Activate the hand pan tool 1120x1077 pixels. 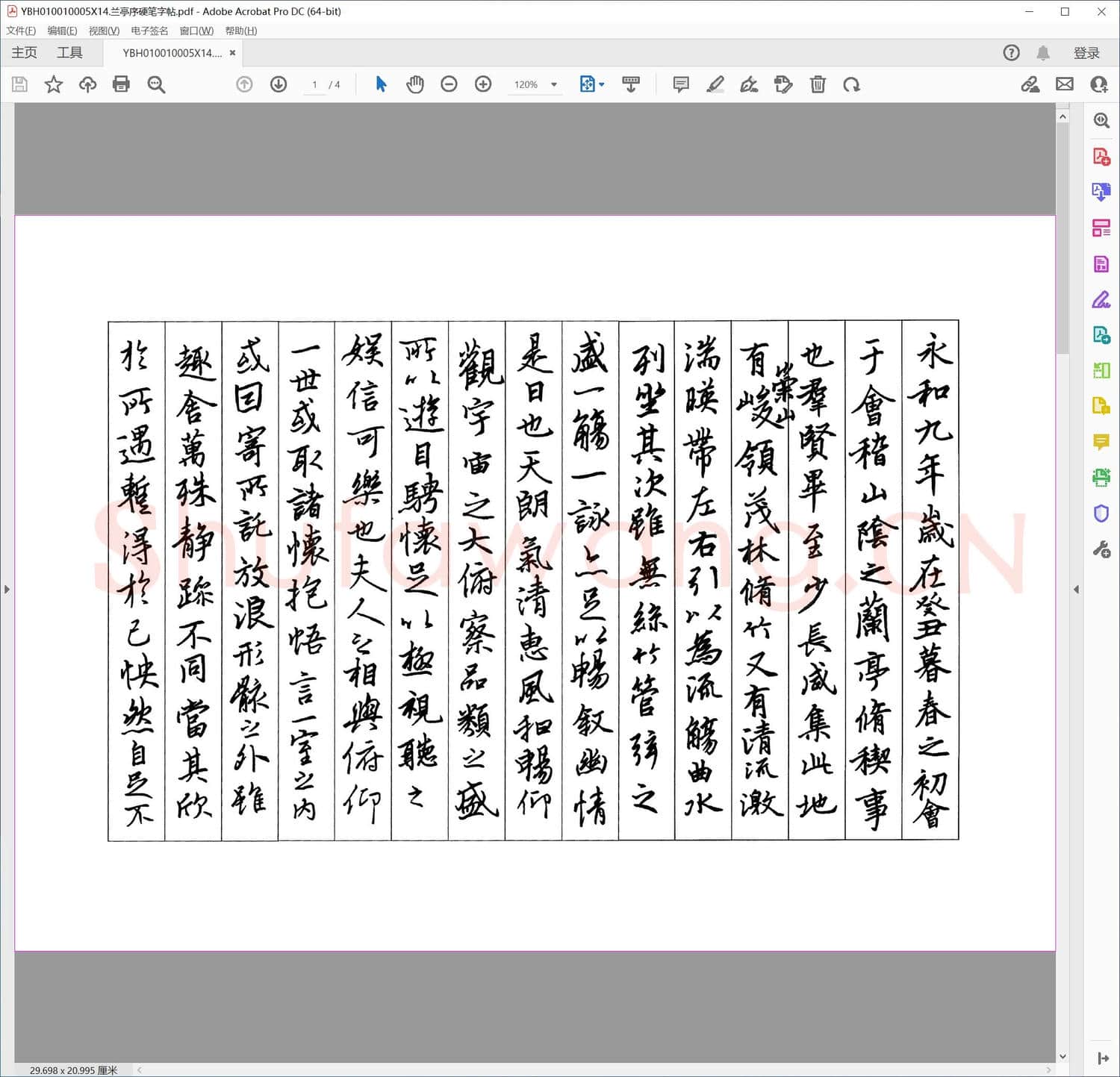tap(415, 84)
